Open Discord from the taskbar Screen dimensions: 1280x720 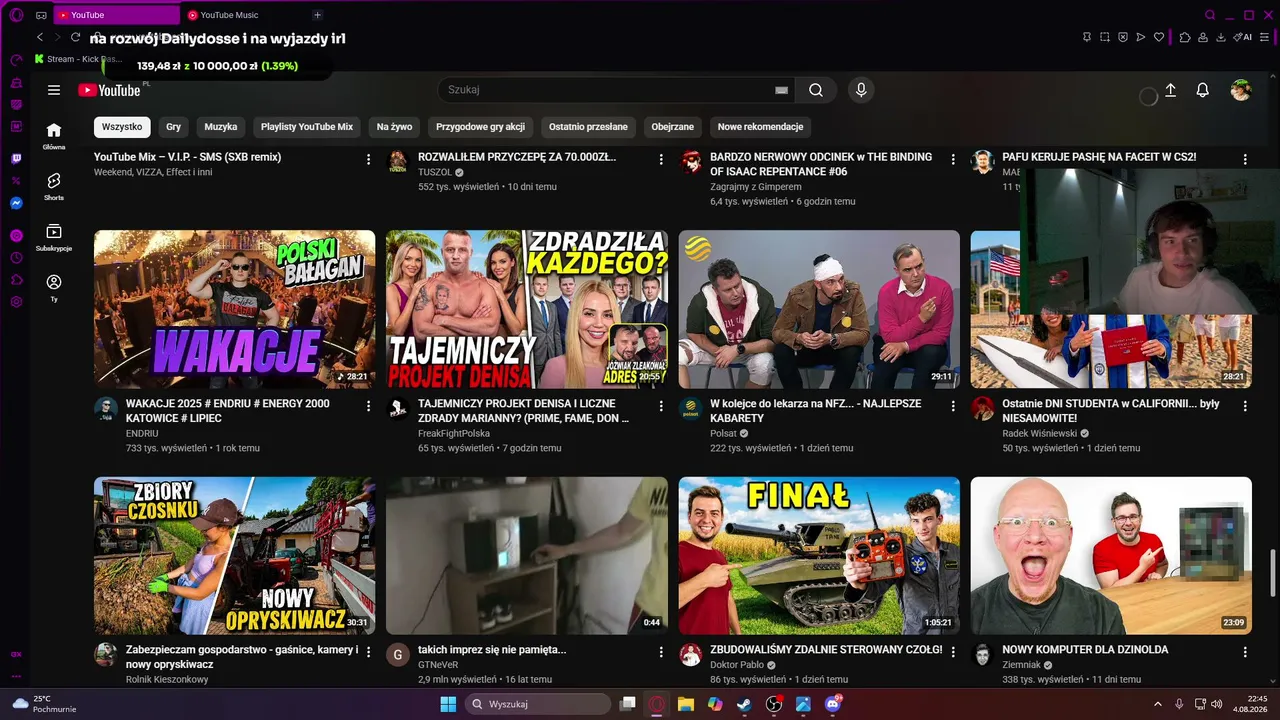833,704
